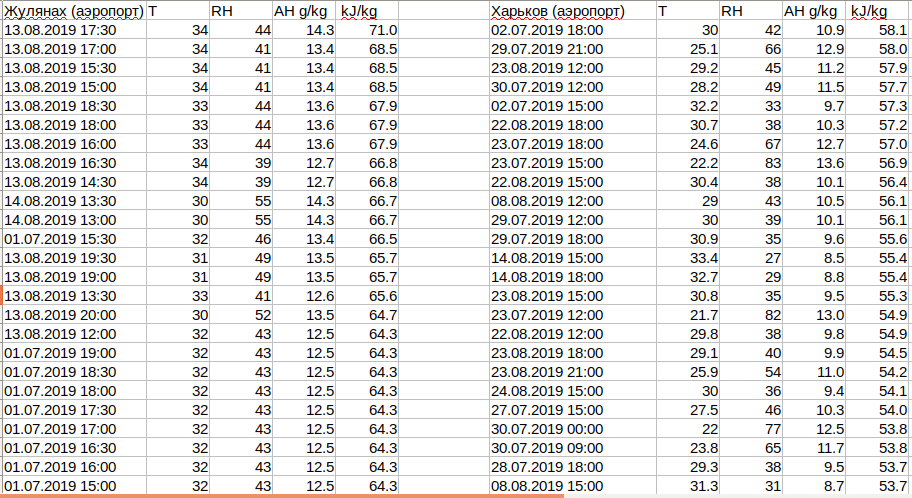
Task: Select Kharkiv date cell '14.08.2019 15:00'
Action: (573, 258)
